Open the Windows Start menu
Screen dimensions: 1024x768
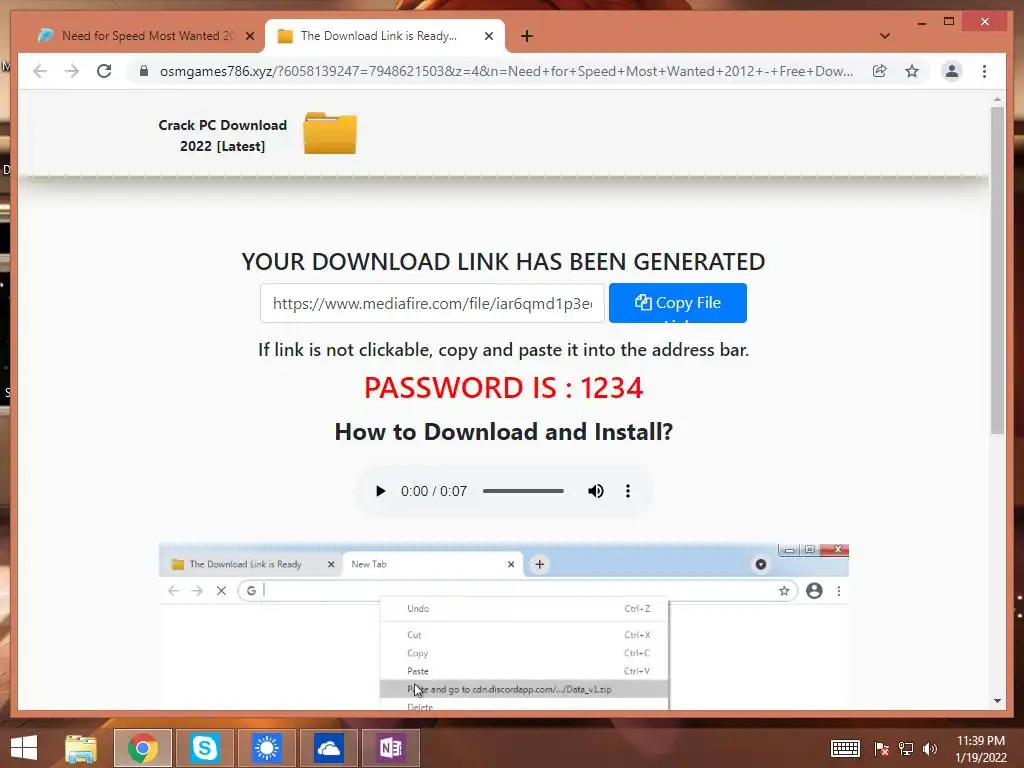pyautogui.click(x=24, y=748)
